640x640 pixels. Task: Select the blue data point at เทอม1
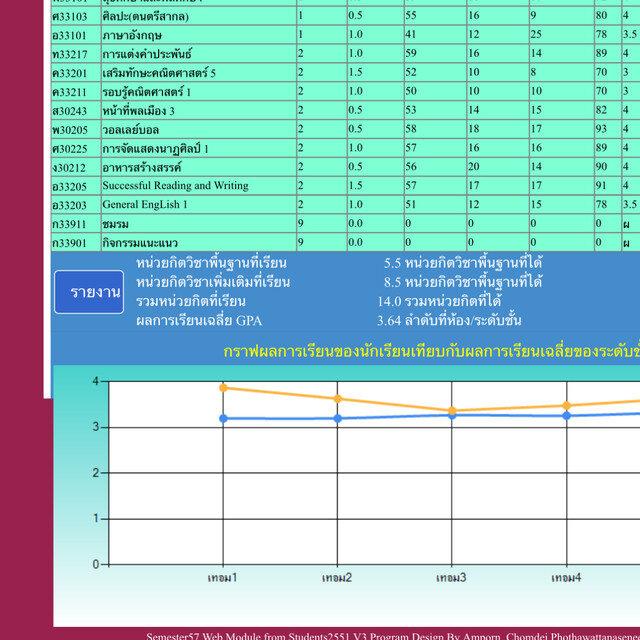[x=223, y=418]
